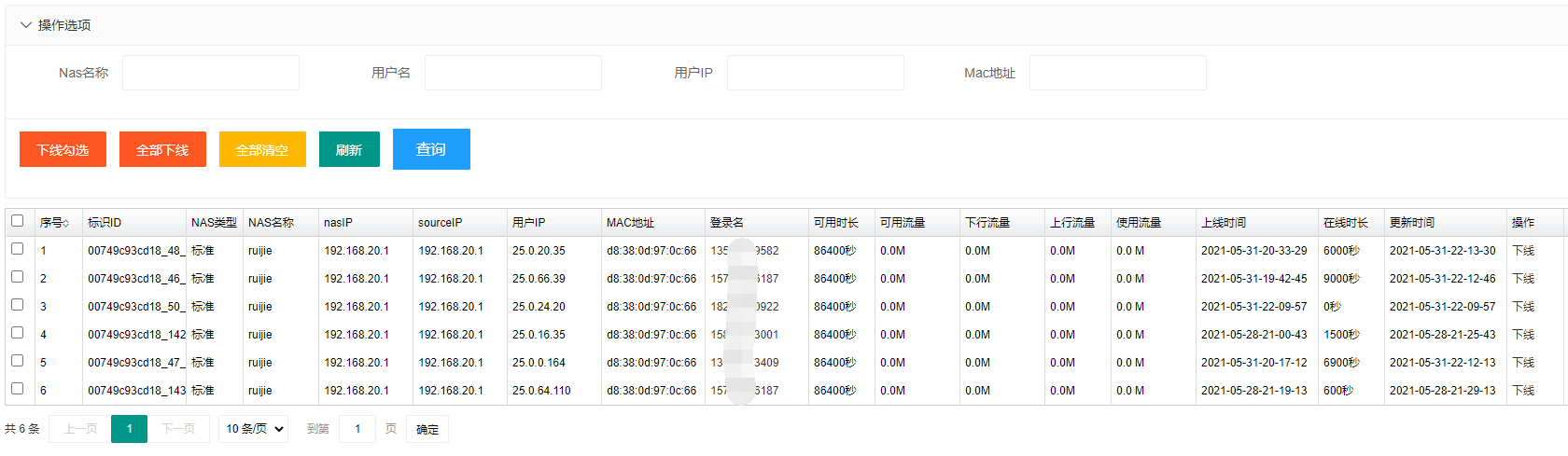Check the checkbox for row 2
This screenshot has width=1568, height=456.
coord(17,277)
